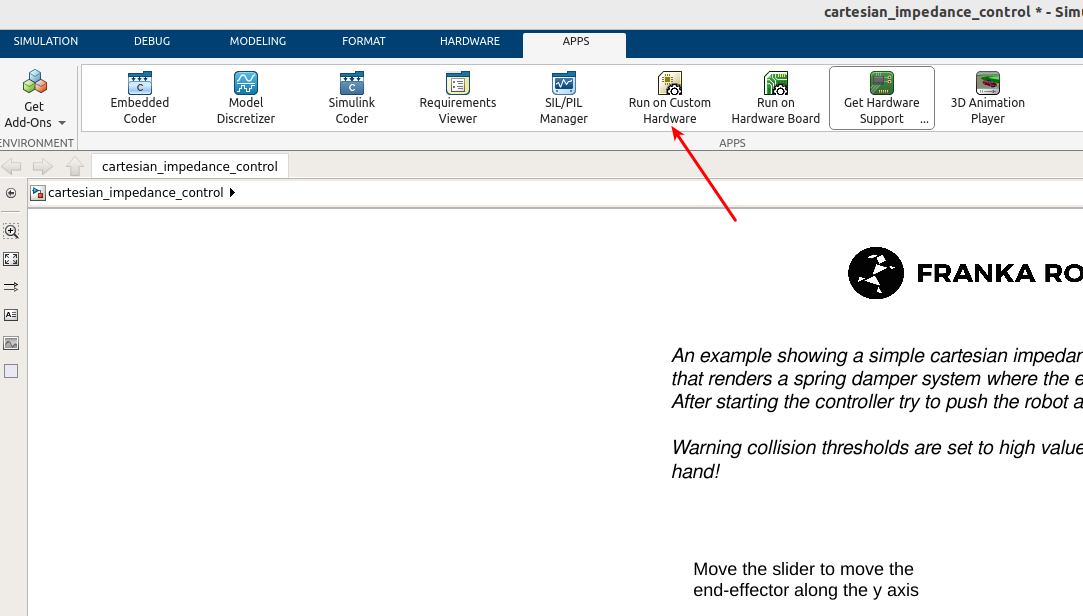This screenshot has width=1083, height=616.
Task: Open the Simulink Coder app
Action: (x=351, y=98)
